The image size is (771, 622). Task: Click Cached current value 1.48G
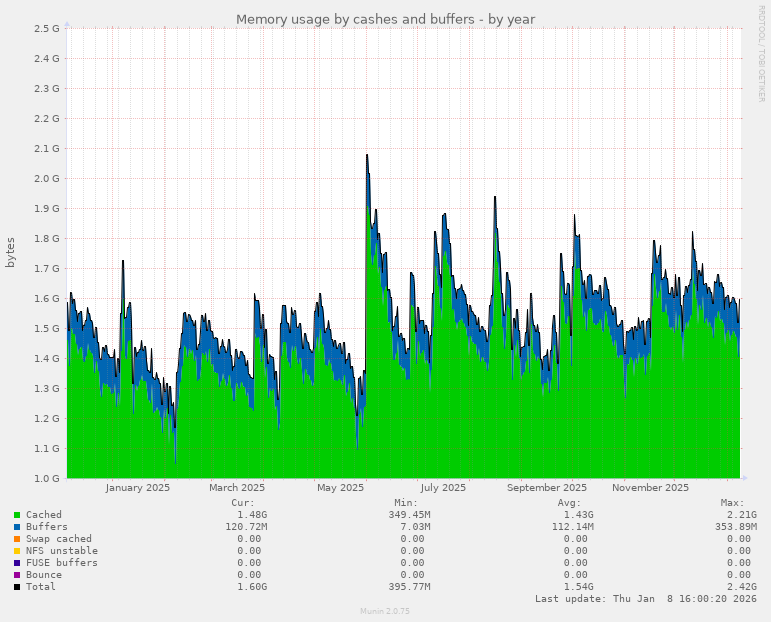(252, 515)
